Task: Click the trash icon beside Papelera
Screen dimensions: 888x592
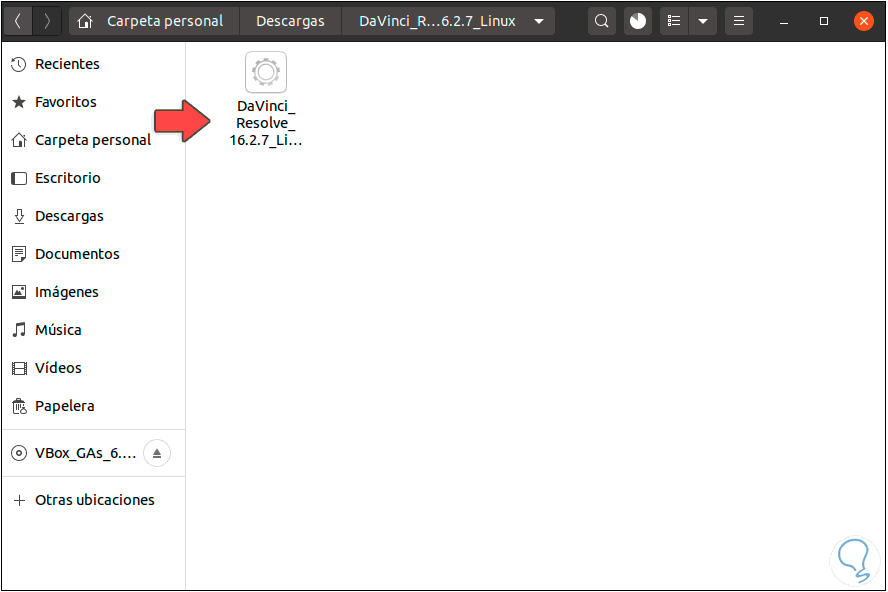Action: pyautogui.click(x=19, y=406)
